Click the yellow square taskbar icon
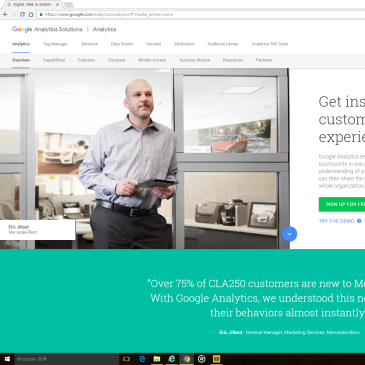Image resolution: width=365 pixels, height=365 pixels. click(216, 359)
